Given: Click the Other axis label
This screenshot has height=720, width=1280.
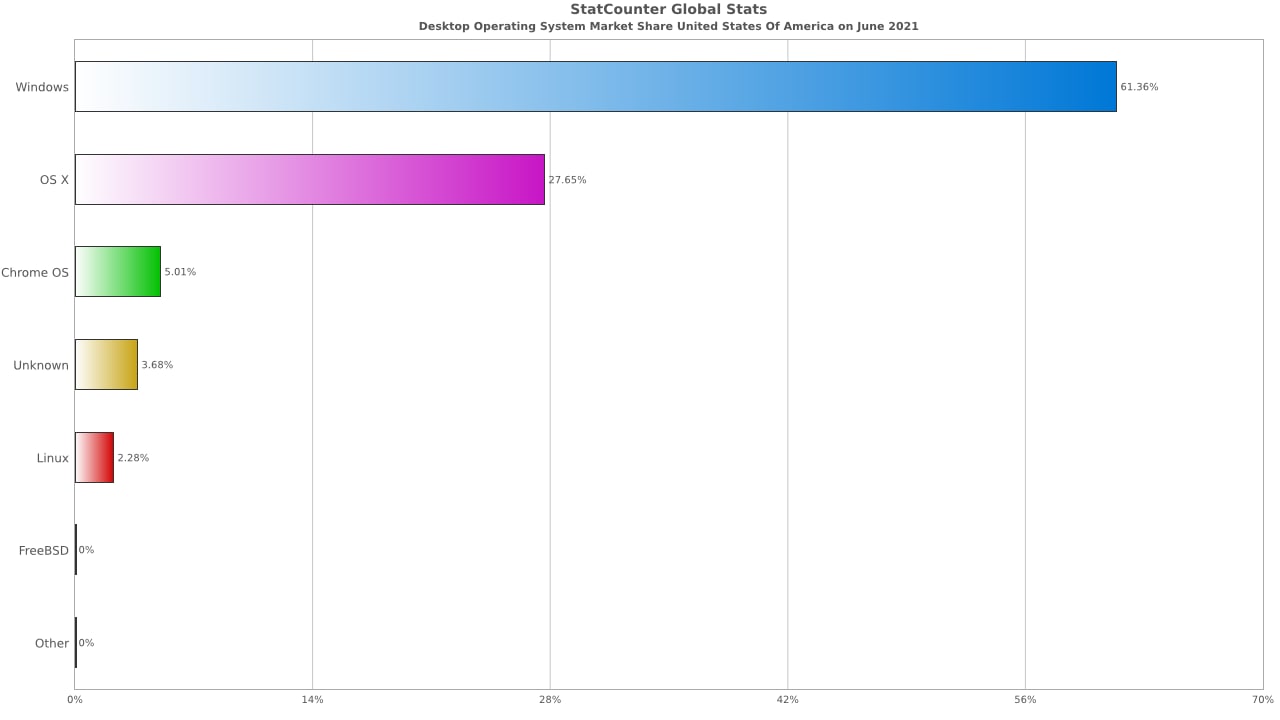Looking at the screenshot, I should pyautogui.click(x=52, y=643).
